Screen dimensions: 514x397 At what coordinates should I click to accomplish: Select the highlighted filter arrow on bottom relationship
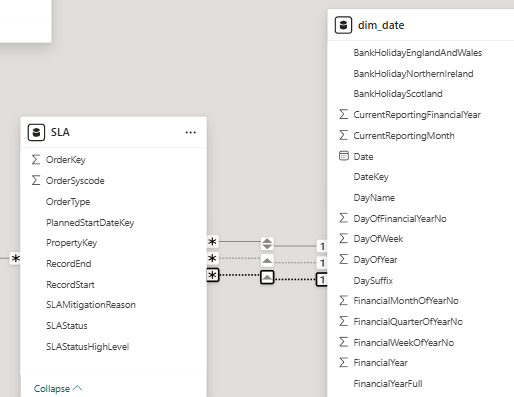267,277
